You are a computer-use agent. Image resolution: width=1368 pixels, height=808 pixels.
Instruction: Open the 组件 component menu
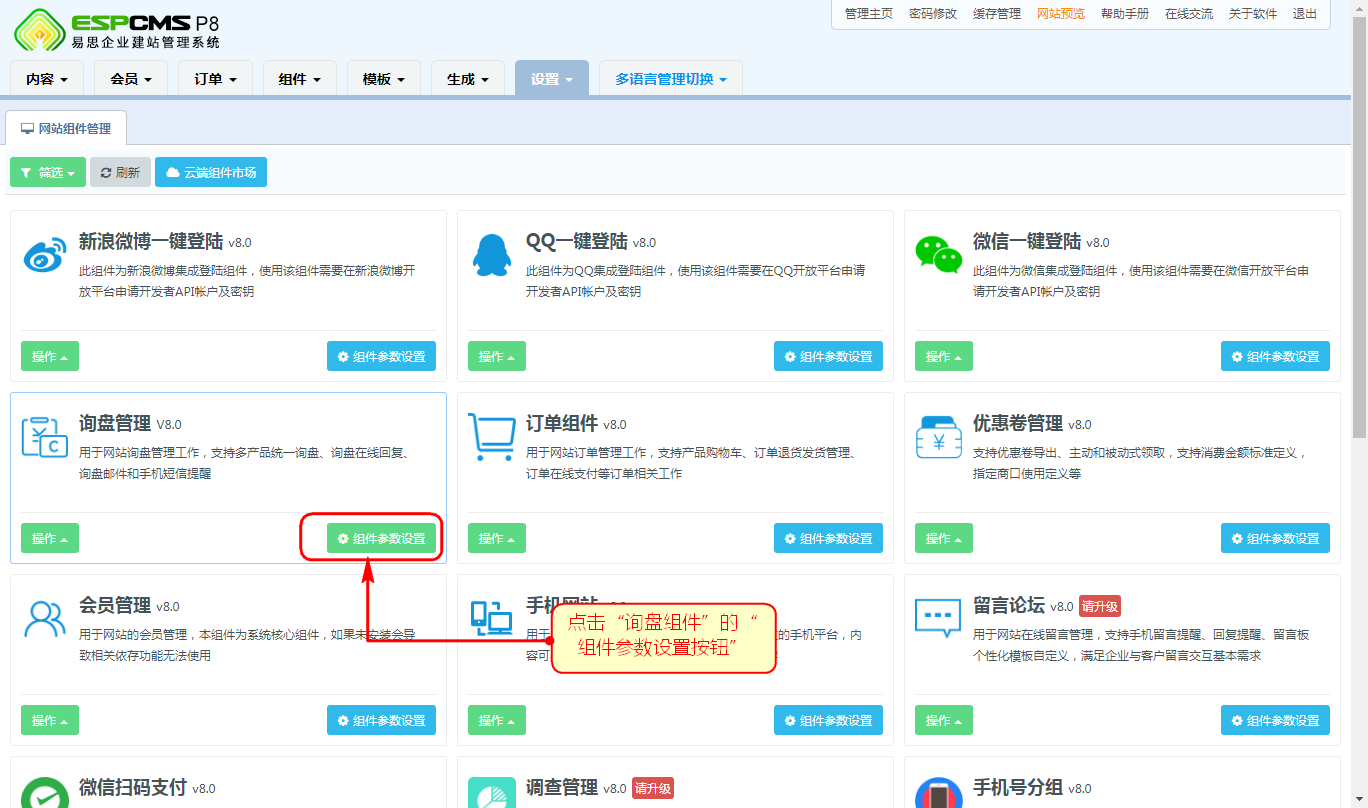point(299,79)
